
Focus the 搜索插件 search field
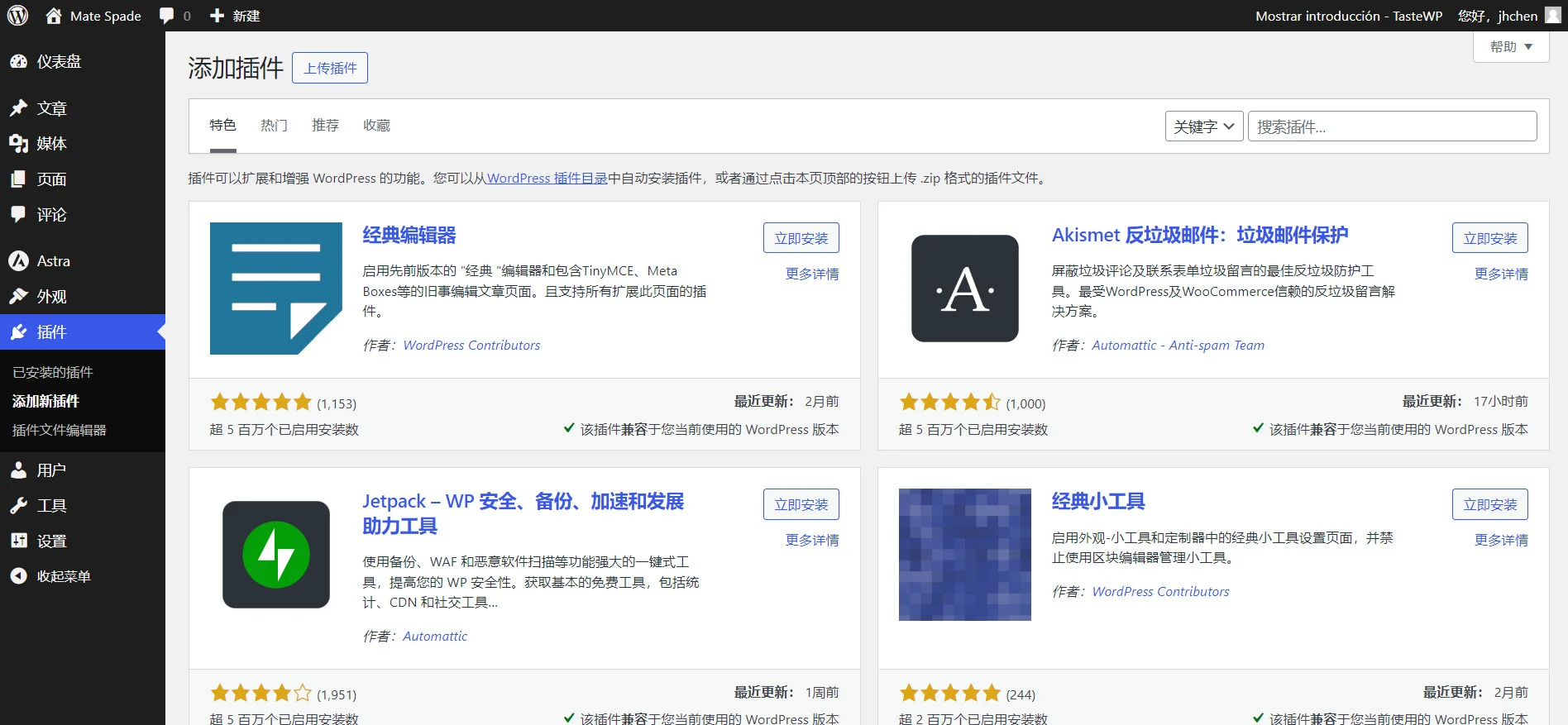(x=1393, y=126)
